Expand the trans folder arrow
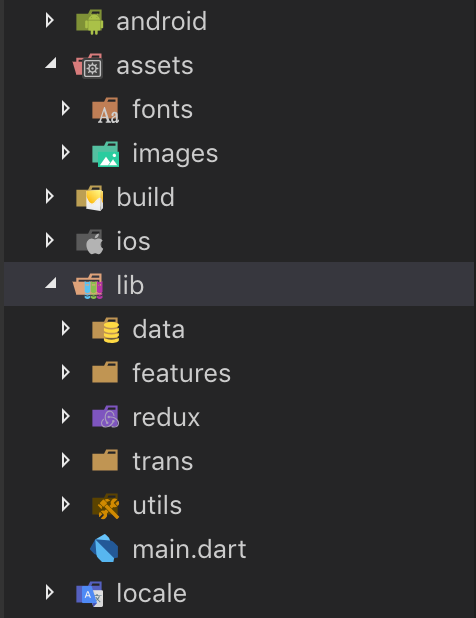The width and height of the screenshot is (476, 618). pyautogui.click(x=65, y=460)
